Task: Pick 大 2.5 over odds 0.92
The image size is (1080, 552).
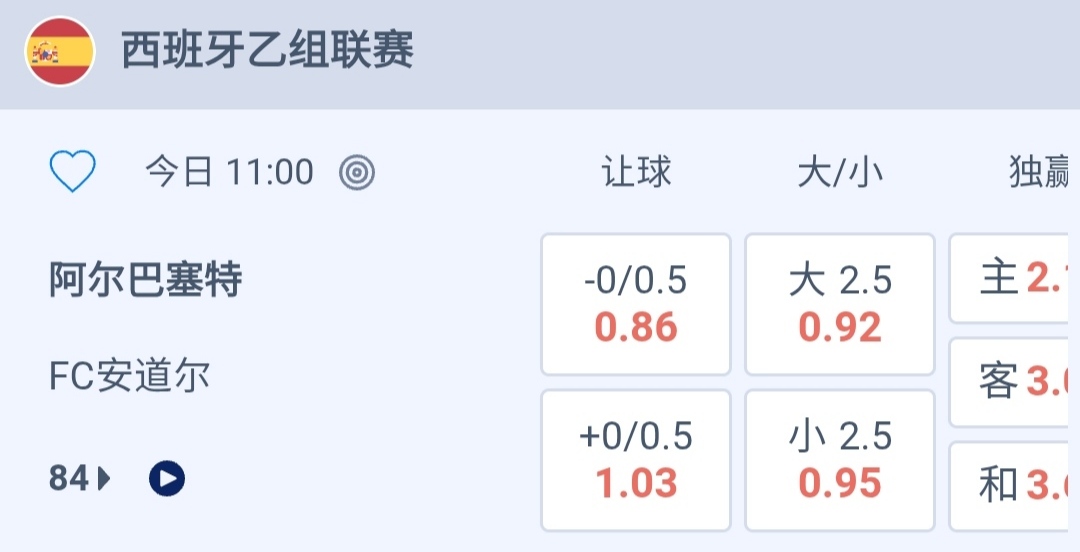Action: tap(840, 304)
